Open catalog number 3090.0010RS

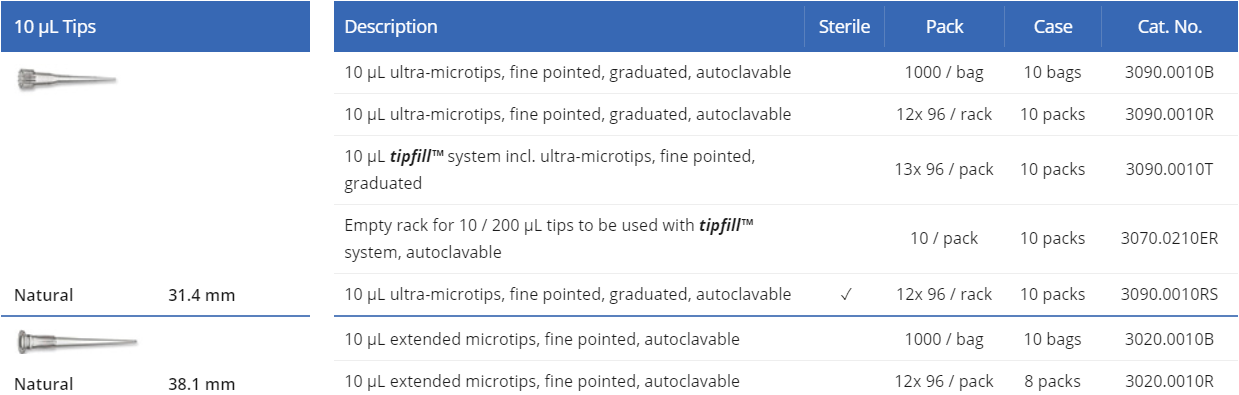1169,294
